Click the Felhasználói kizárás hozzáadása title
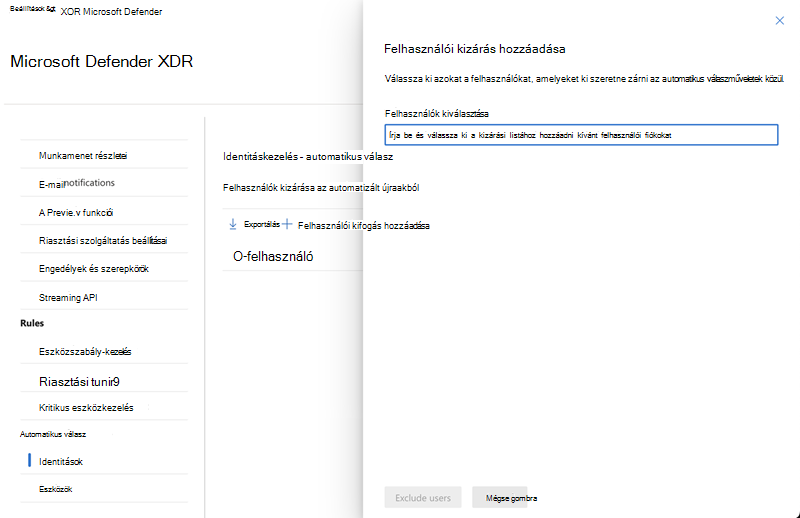This screenshot has width=800, height=518. click(474, 49)
